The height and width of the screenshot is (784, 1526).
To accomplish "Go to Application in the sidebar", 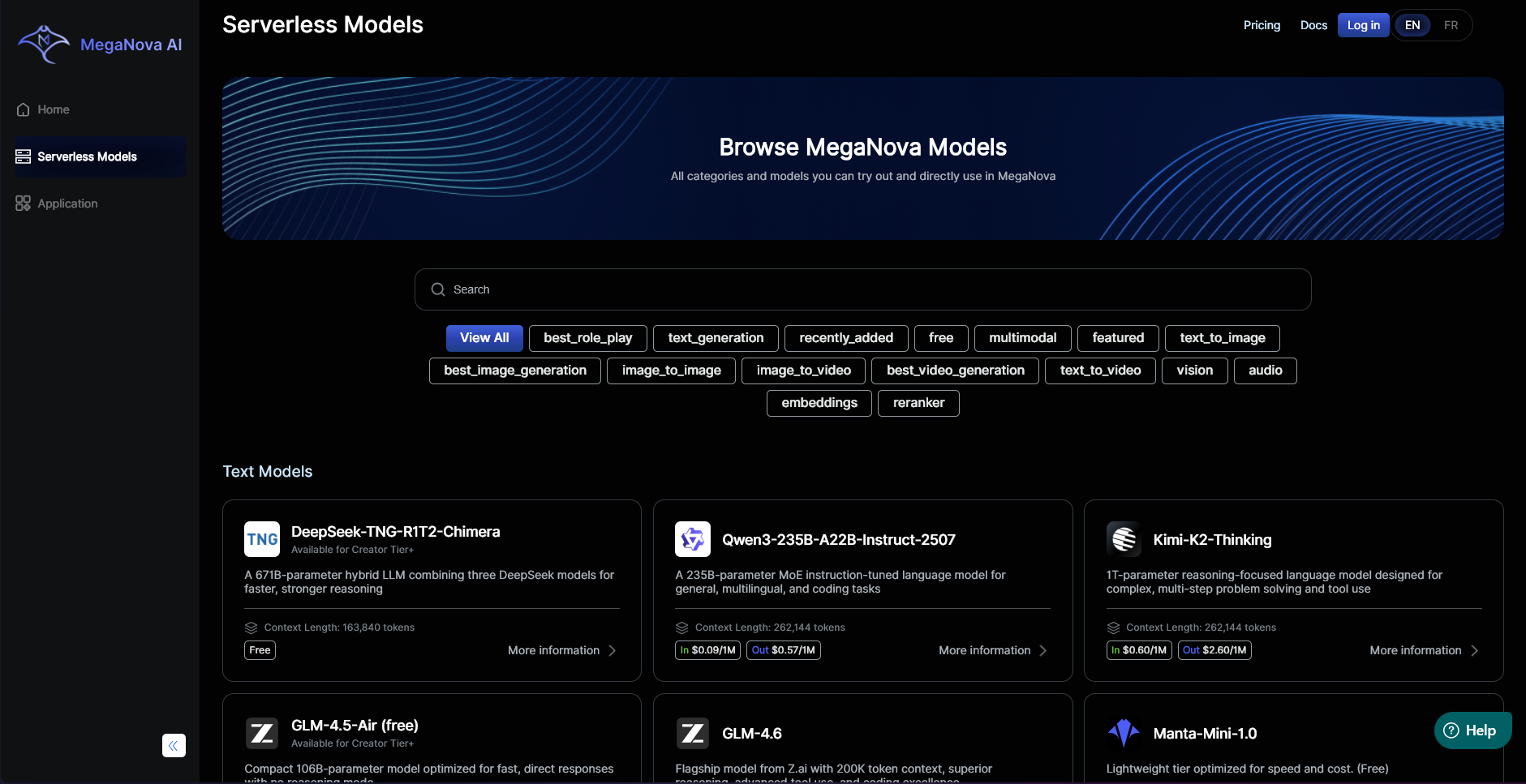I will tap(67, 203).
